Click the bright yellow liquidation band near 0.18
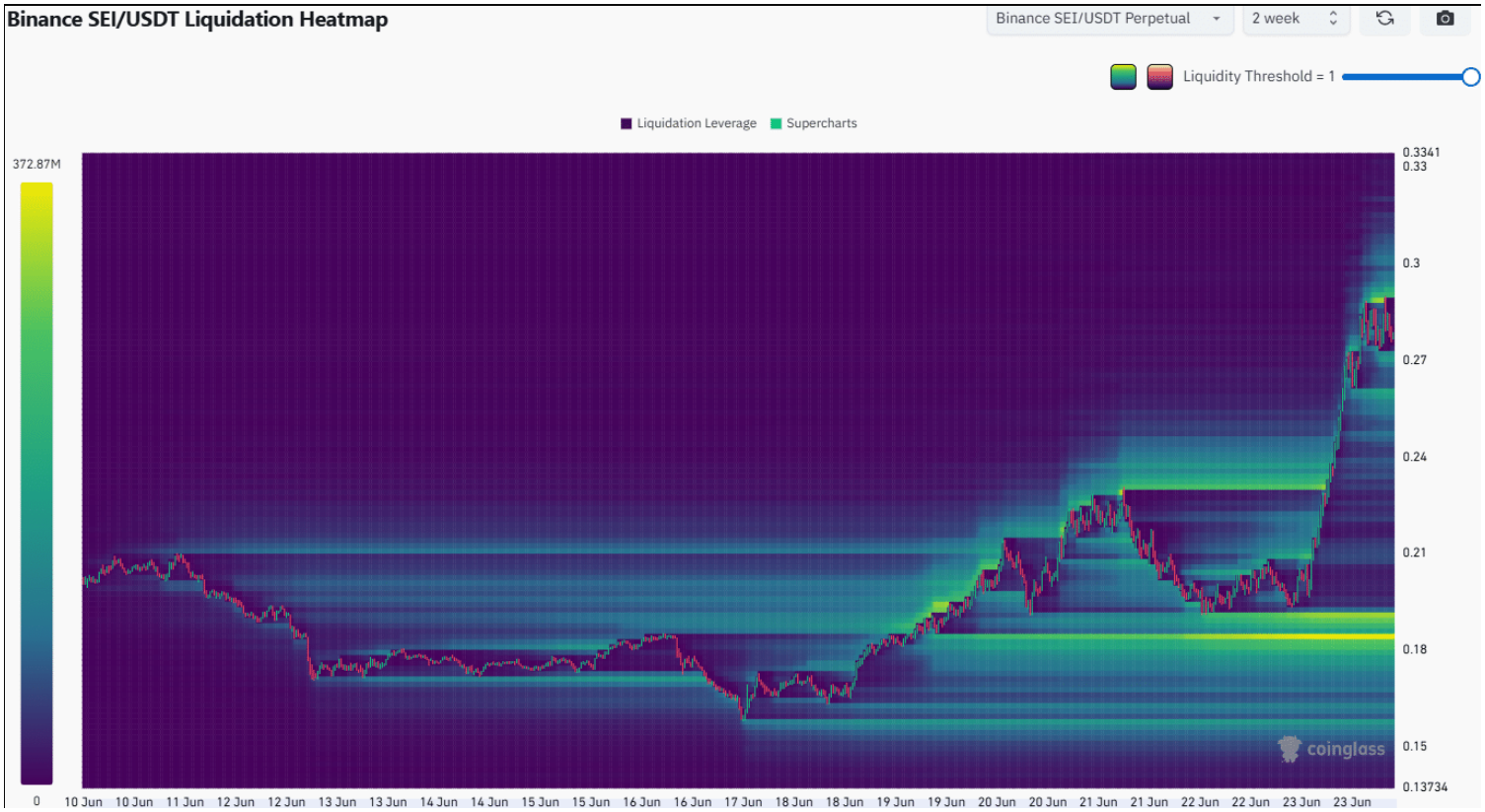The image size is (1485, 812). tap(1283, 636)
